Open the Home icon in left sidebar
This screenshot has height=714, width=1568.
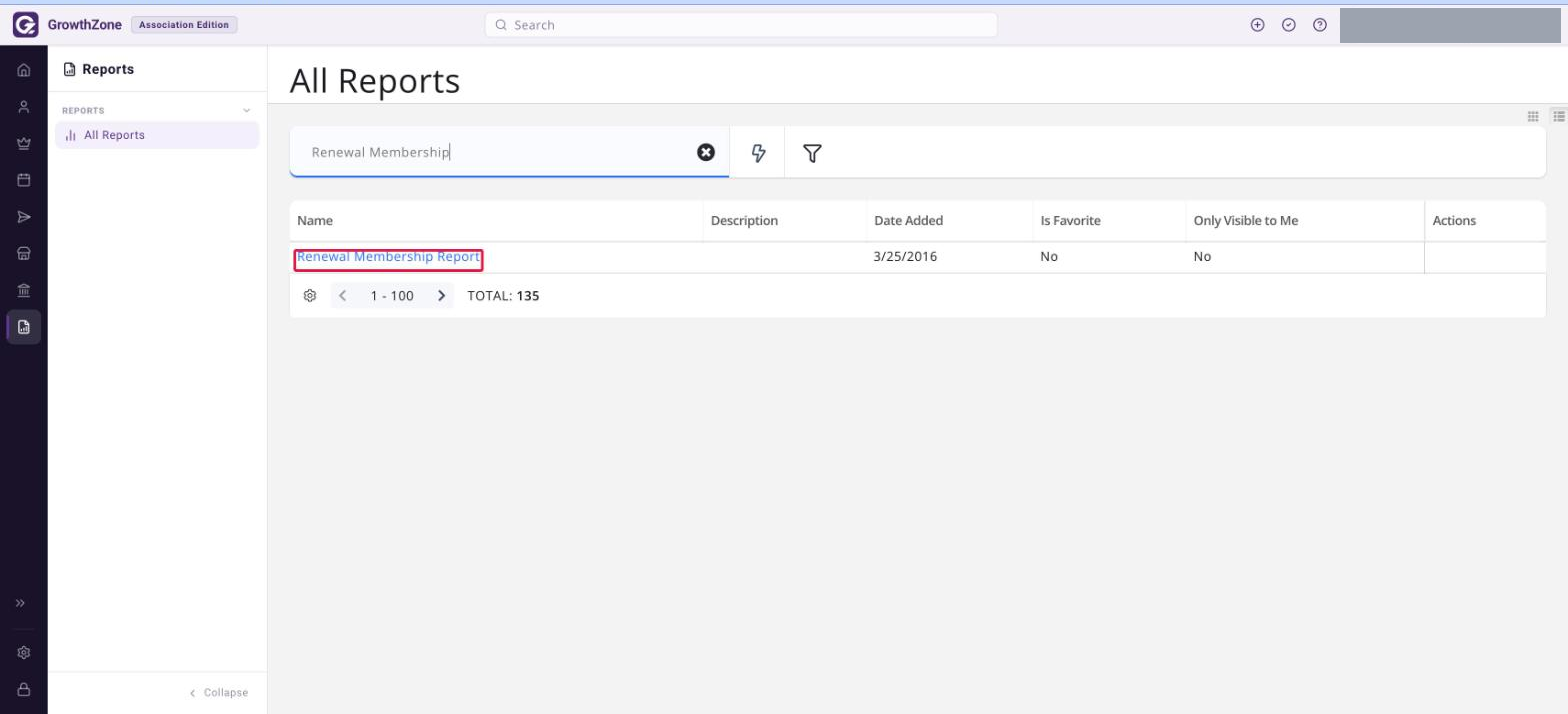point(24,70)
